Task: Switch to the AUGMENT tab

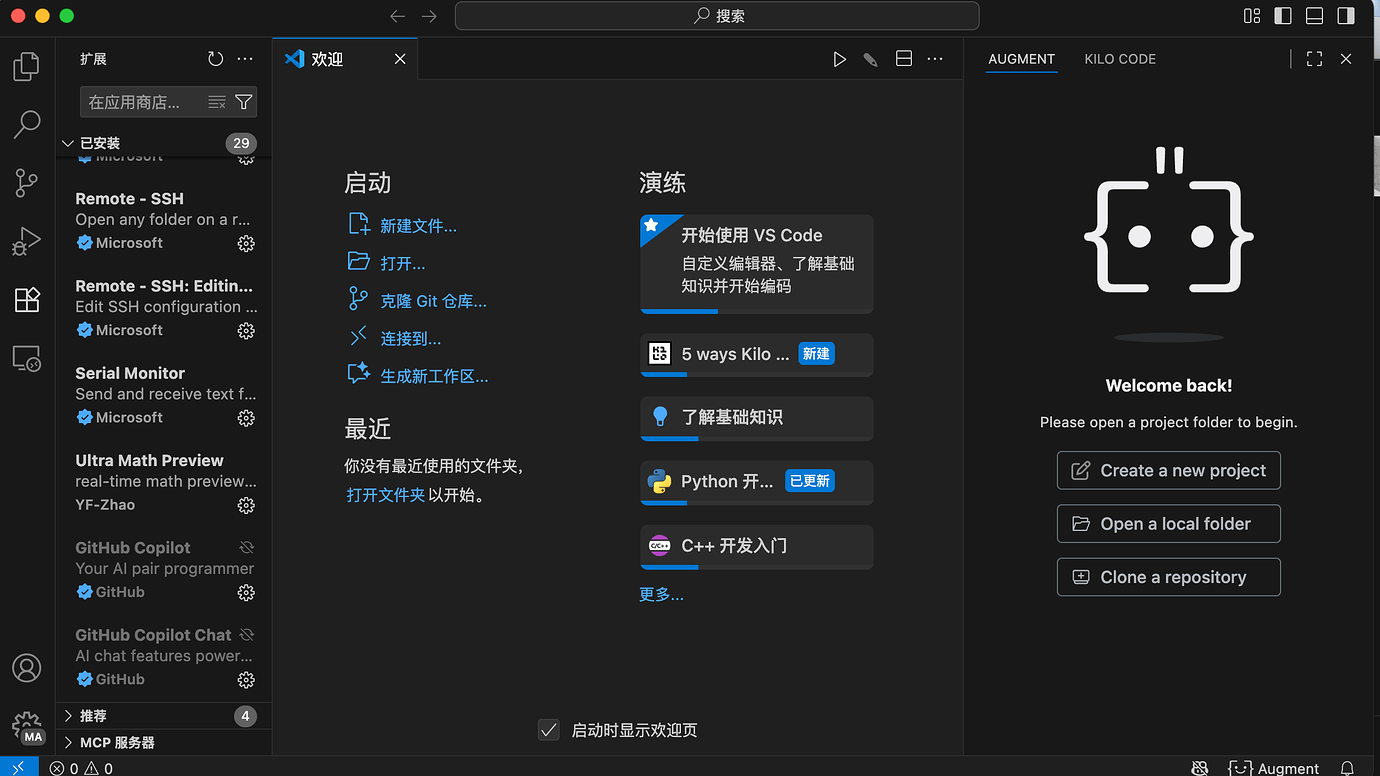Action: 1021,59
